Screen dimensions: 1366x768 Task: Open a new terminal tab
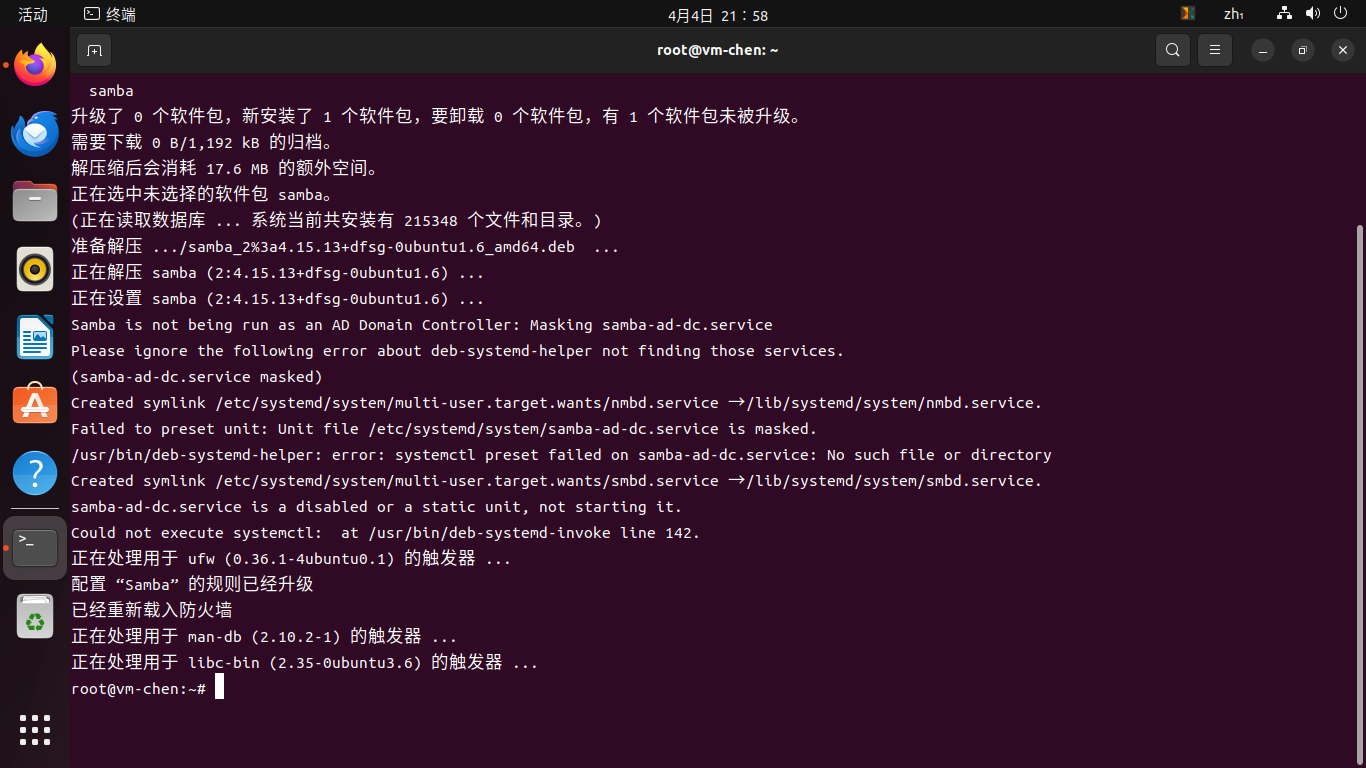(x=94, y=50)
